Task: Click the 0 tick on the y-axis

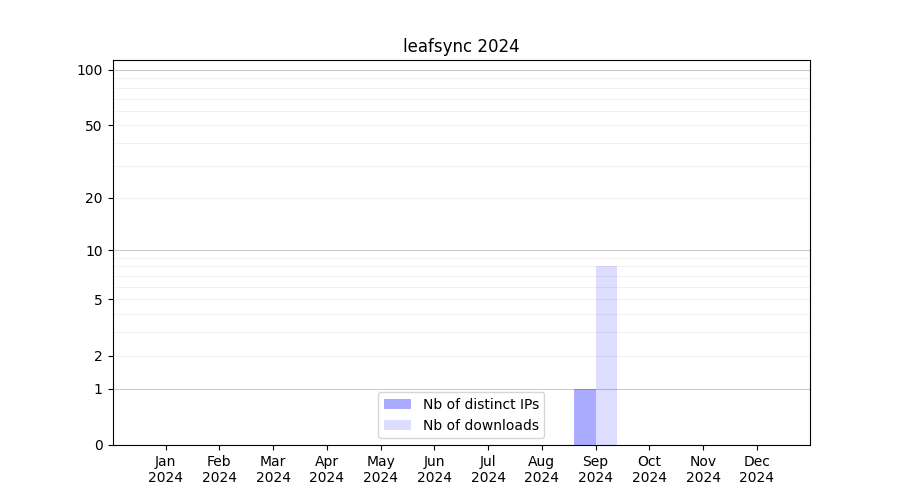Action: 98,445
